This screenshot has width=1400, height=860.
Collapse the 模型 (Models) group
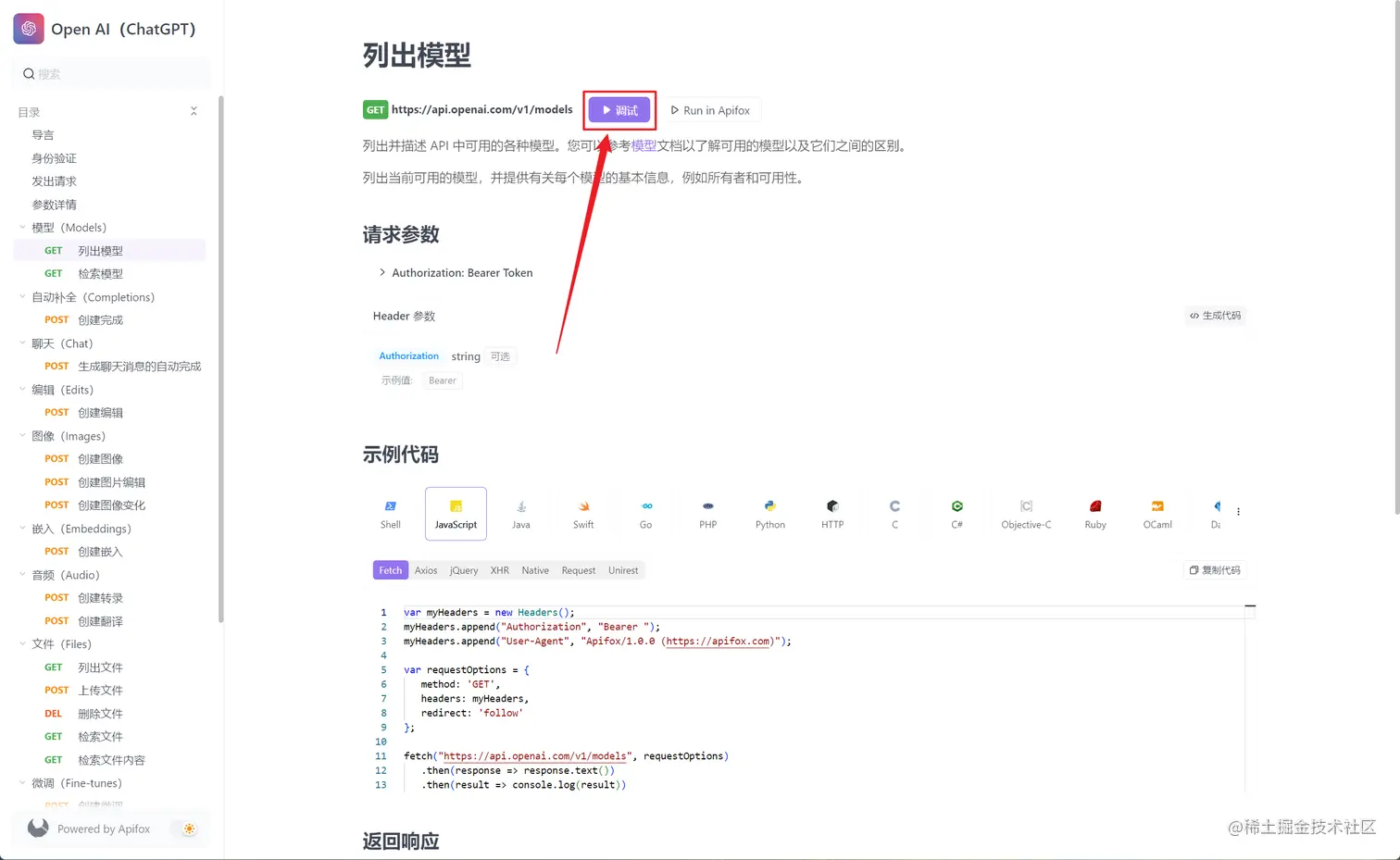(x=22, y=227)
